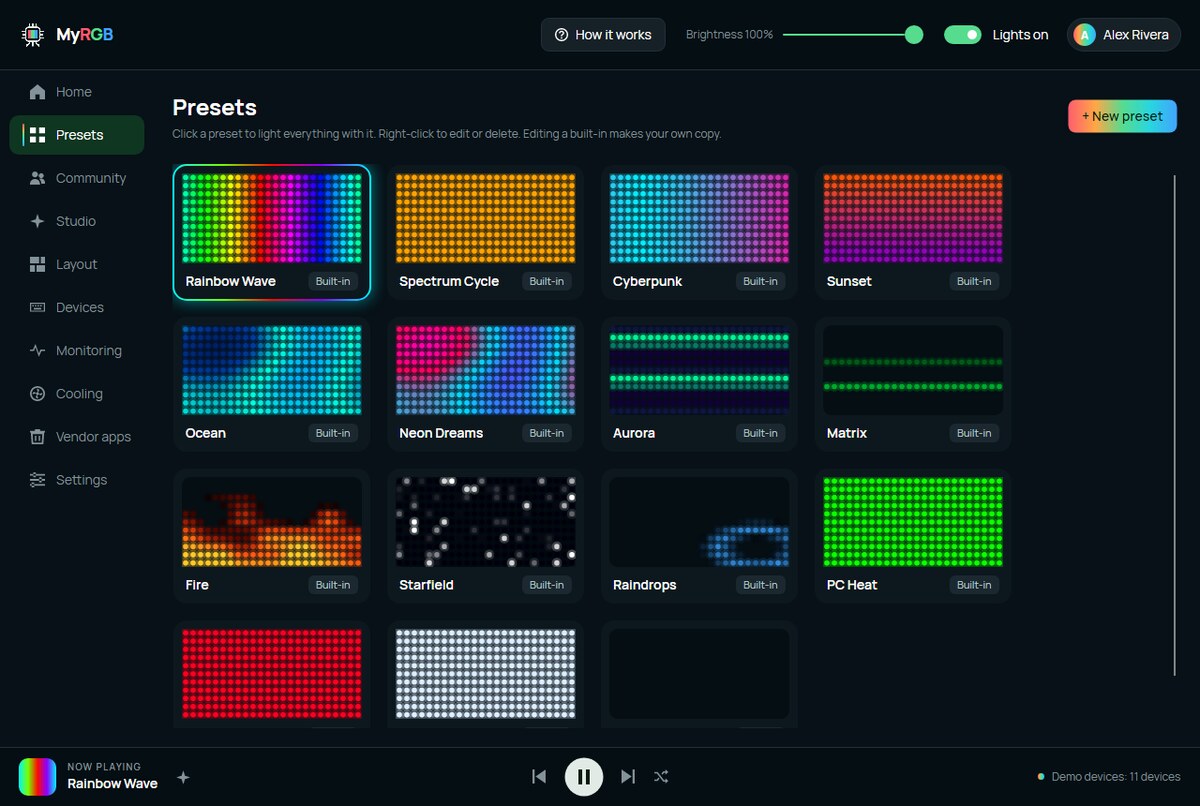Skip to the next preset
The height and width of the screenshot is (806, 1200).
[x=628, y=776]
